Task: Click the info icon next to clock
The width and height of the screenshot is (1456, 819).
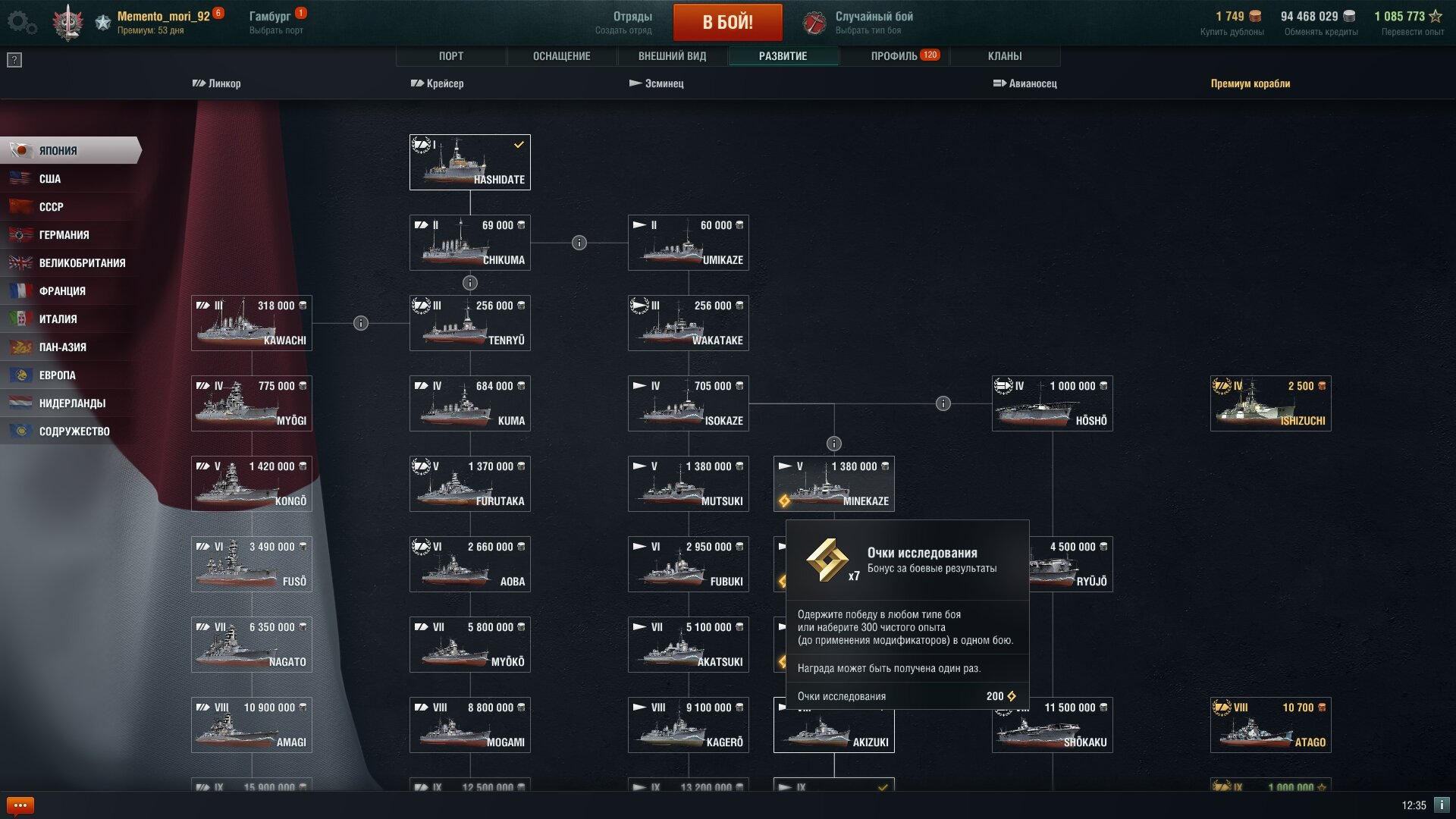Action: pyautogui.click(x=1442, y=805)
